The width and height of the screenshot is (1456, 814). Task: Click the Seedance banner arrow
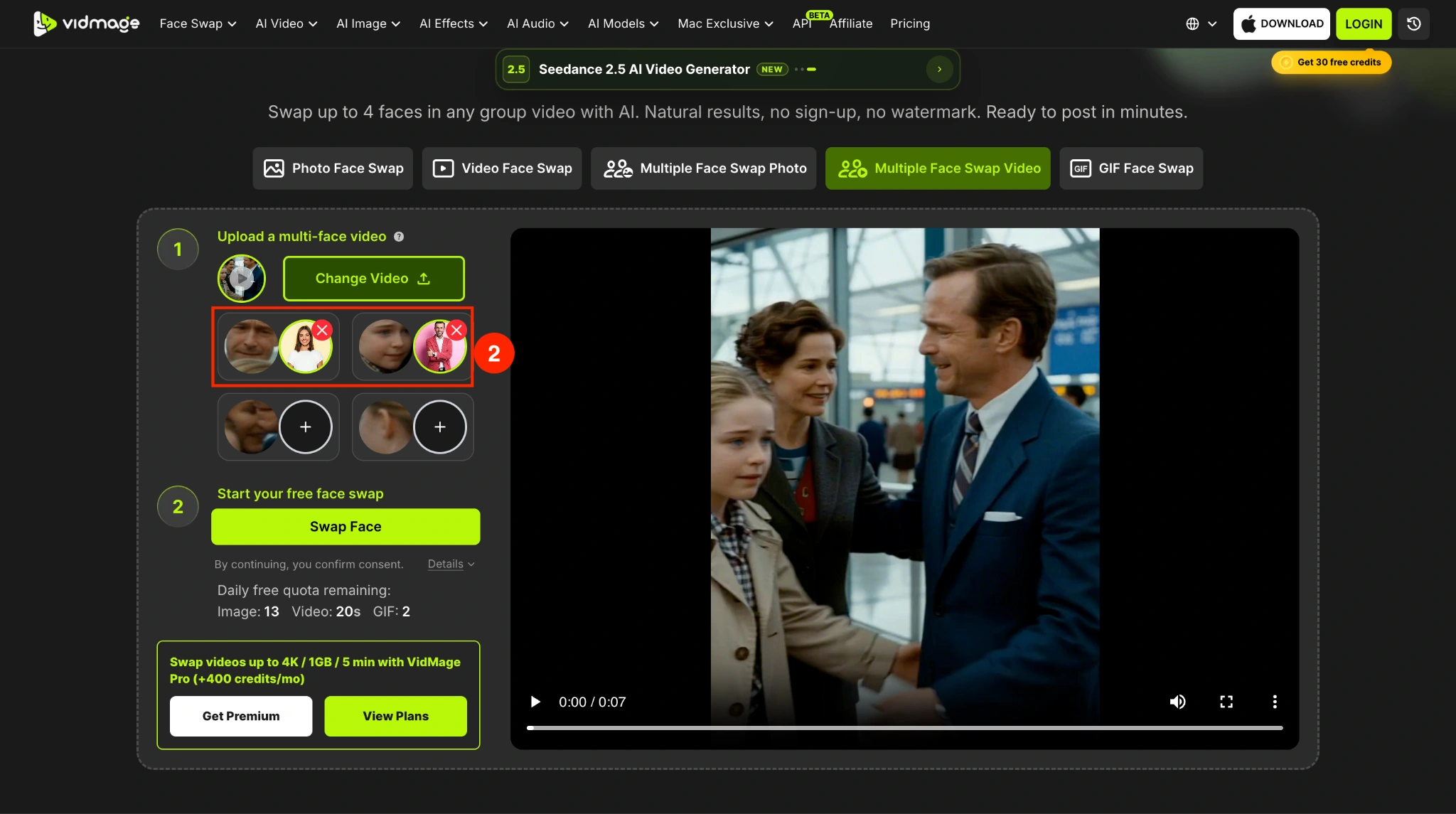(939, 69)
